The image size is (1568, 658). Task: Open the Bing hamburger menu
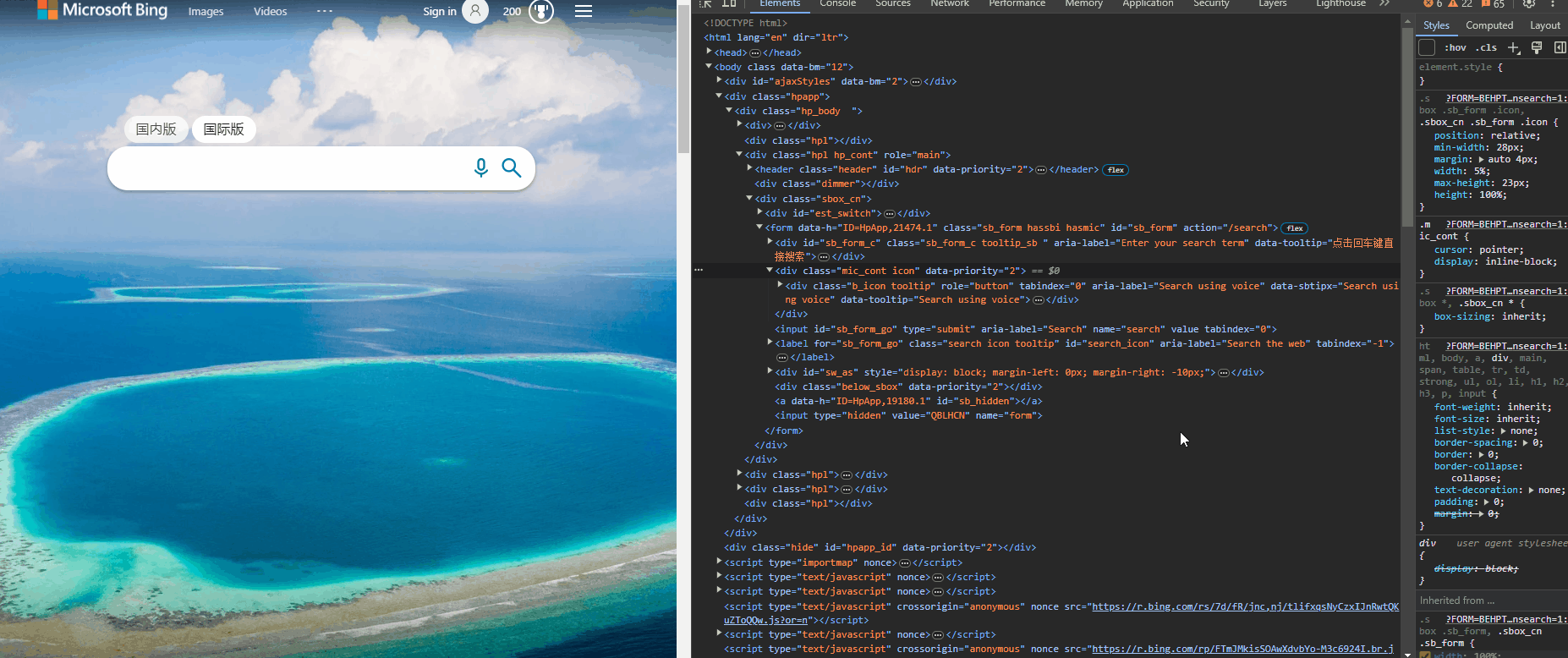coord(584,11)
